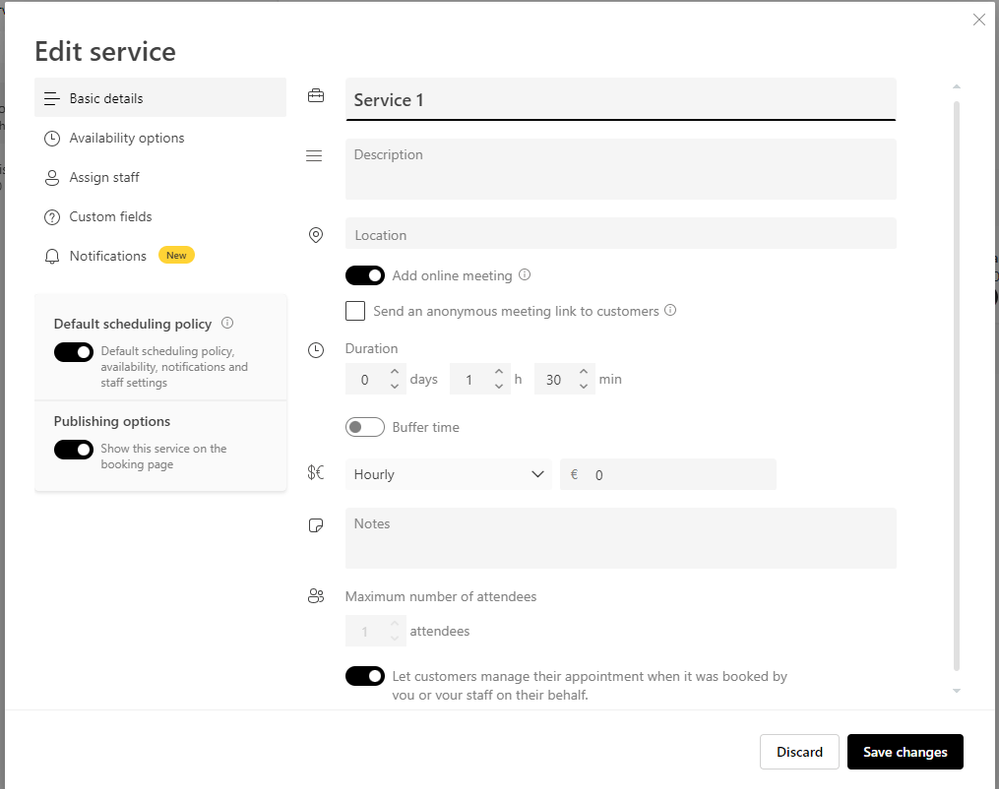This screenshot has width=999, height=789.
Task: Close the Edit service dialog
Action: [x=979, y=20]
